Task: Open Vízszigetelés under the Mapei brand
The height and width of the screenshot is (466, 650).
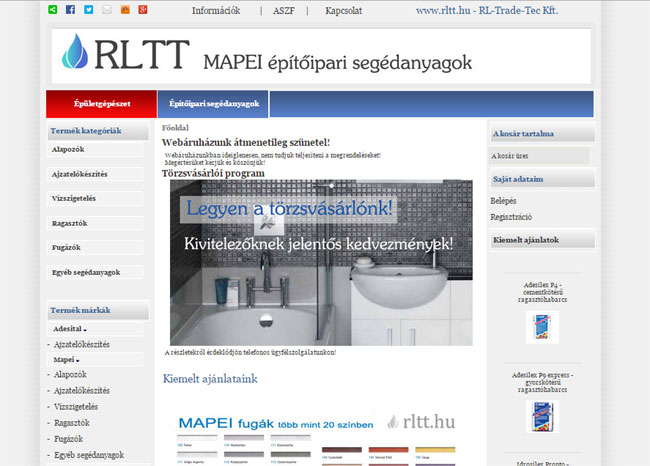Action: click(76, 407)
